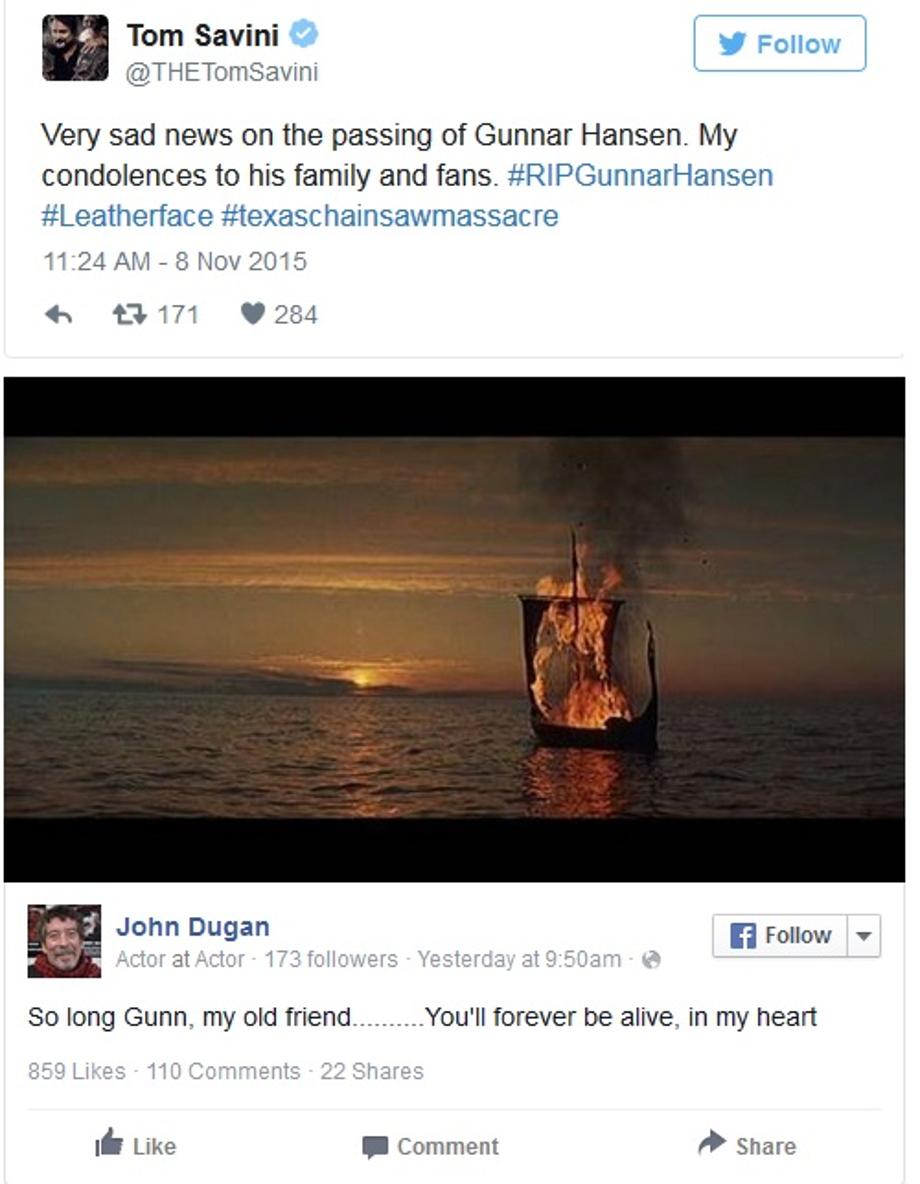Retweet Tom Savini's tweet
The height and width of the screenshot is (1184, 920).
pos(129,314)
